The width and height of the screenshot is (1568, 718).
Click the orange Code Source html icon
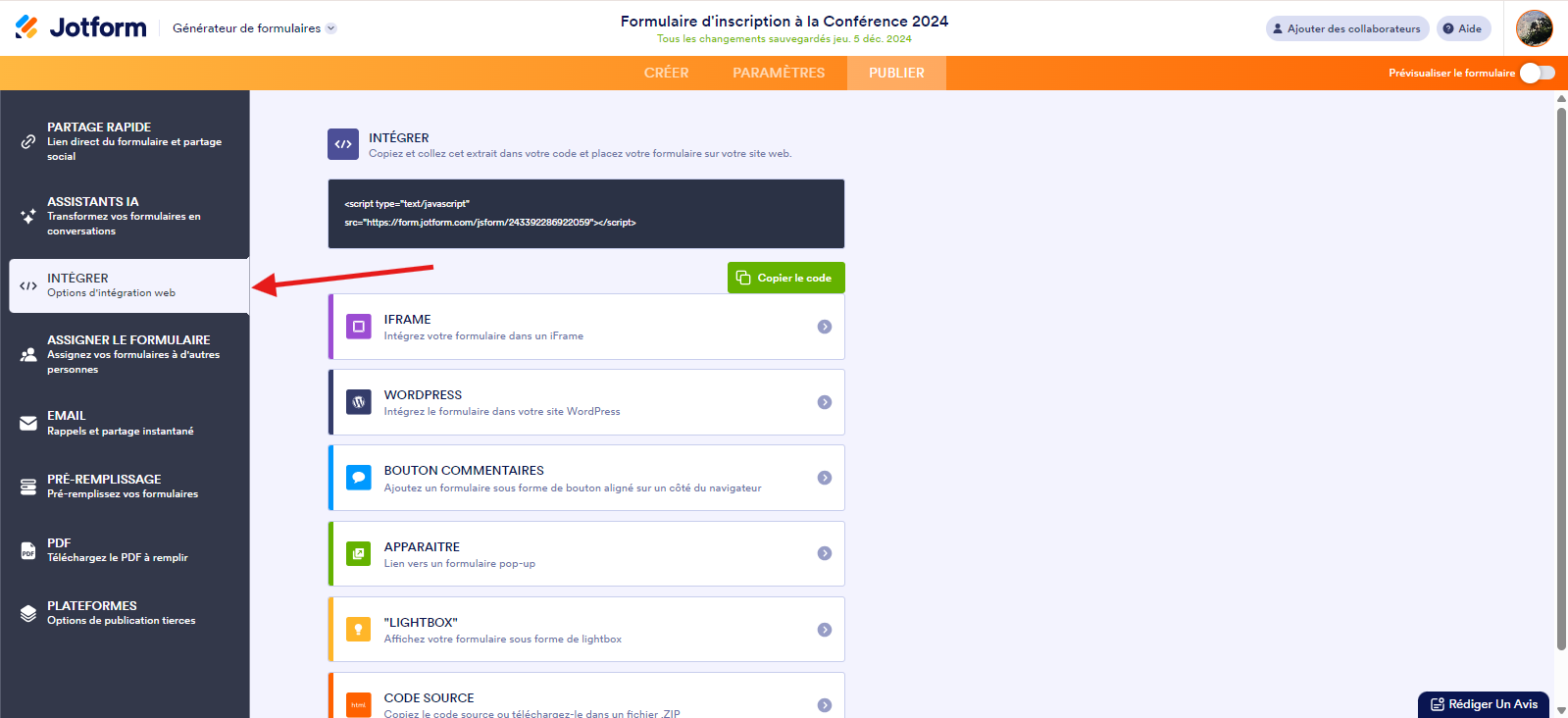359,705
